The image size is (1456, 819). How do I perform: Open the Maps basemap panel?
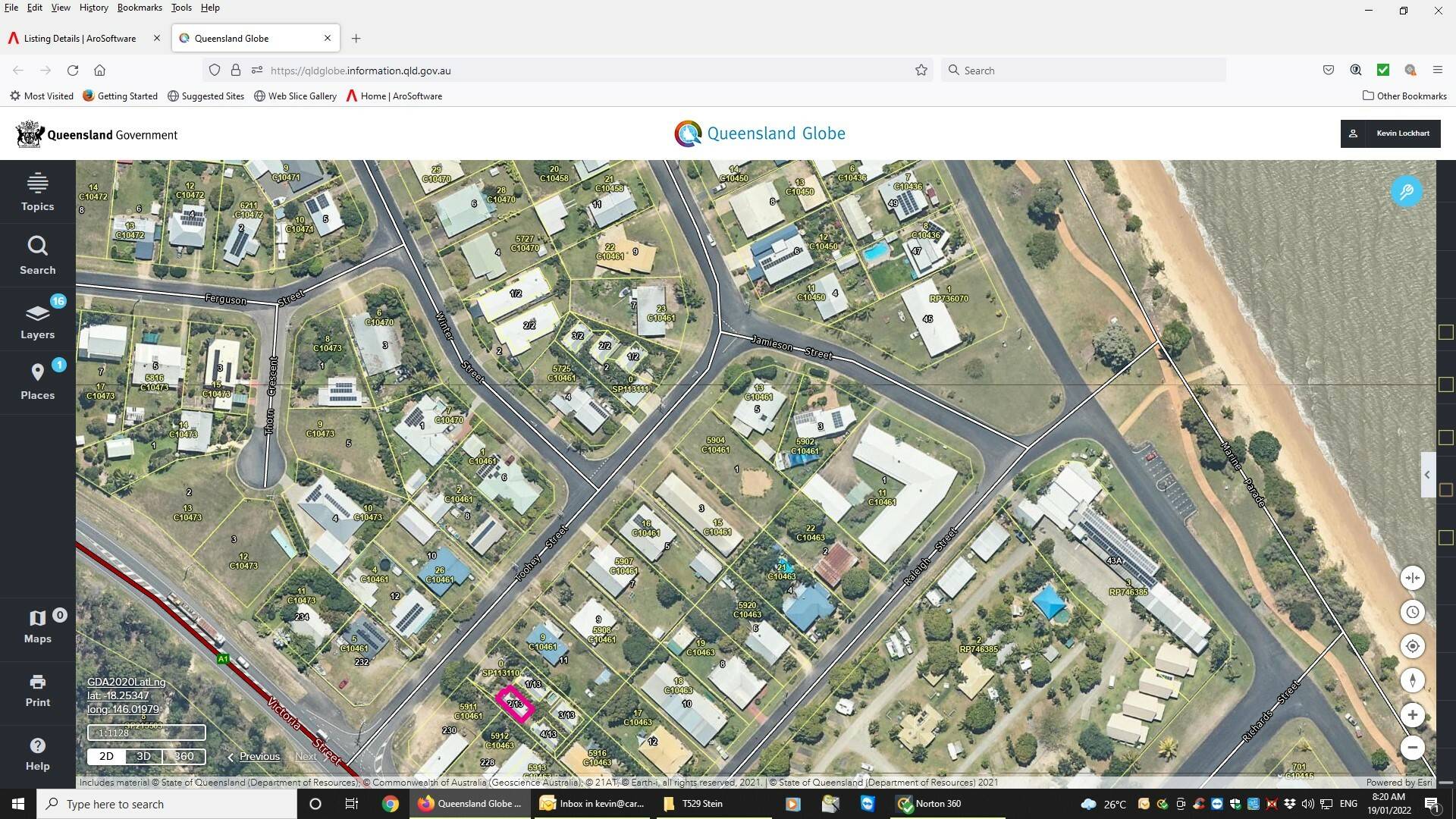37,626
